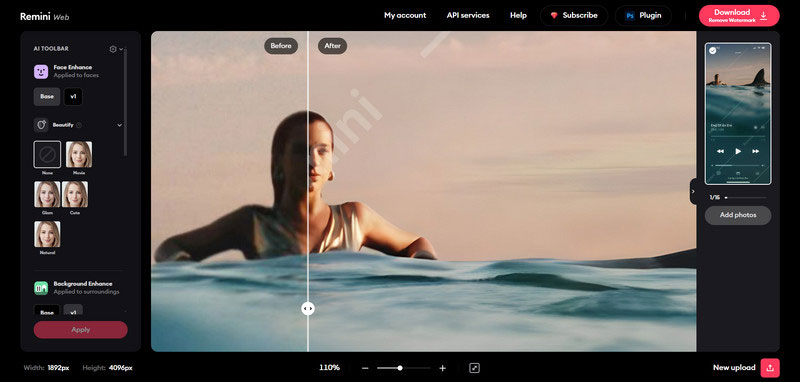Toggle fullscreen fit-to-screen icon

474,368
